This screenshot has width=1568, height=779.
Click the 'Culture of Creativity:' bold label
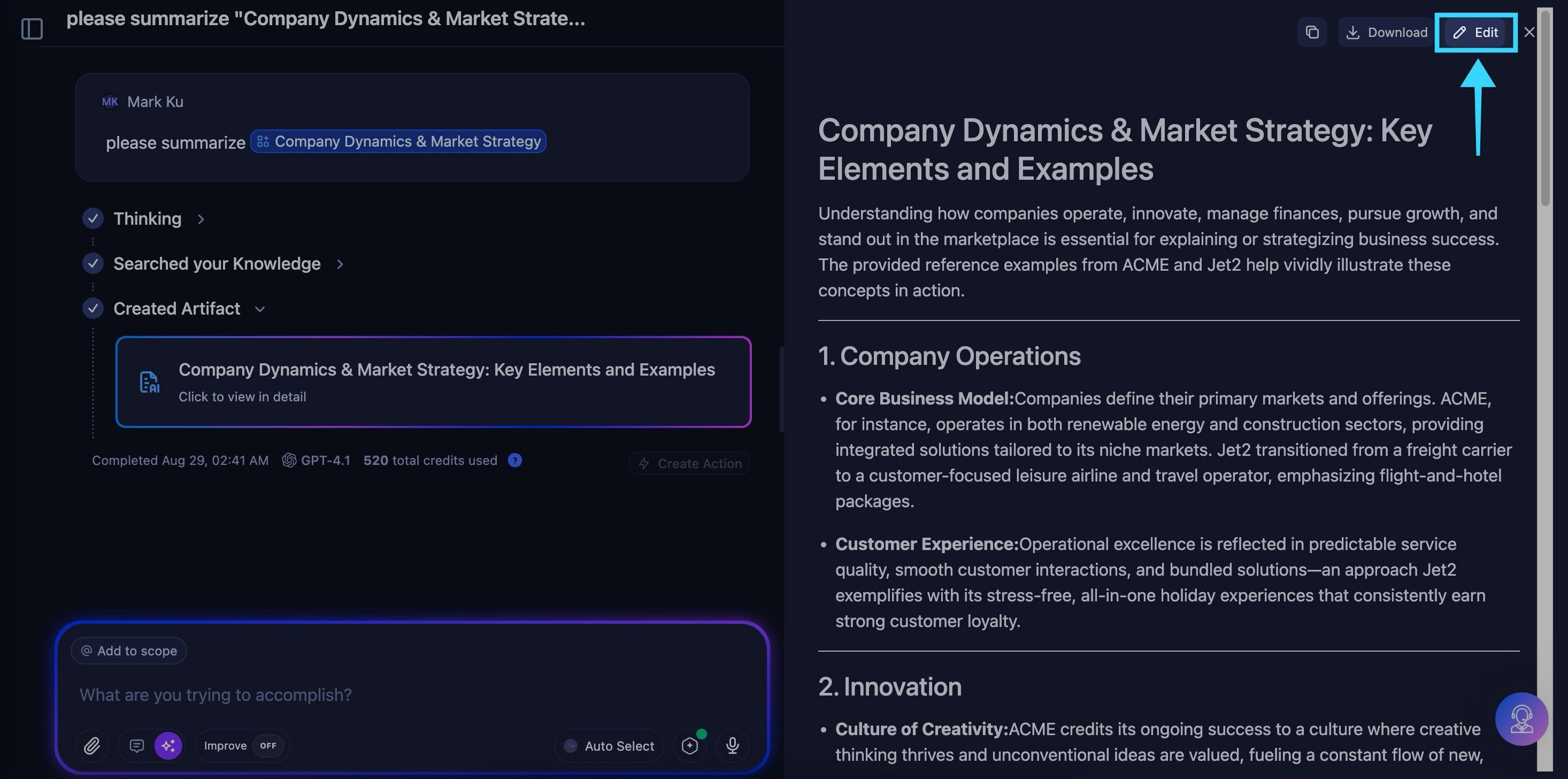(x=921, y=729)
